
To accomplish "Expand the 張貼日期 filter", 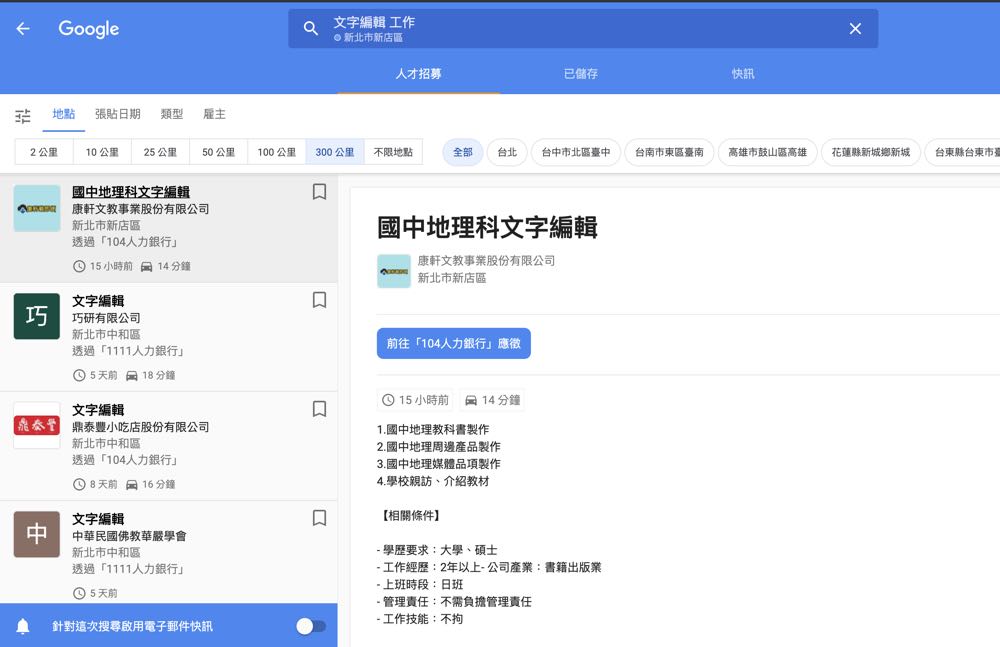I will (117, 114).
